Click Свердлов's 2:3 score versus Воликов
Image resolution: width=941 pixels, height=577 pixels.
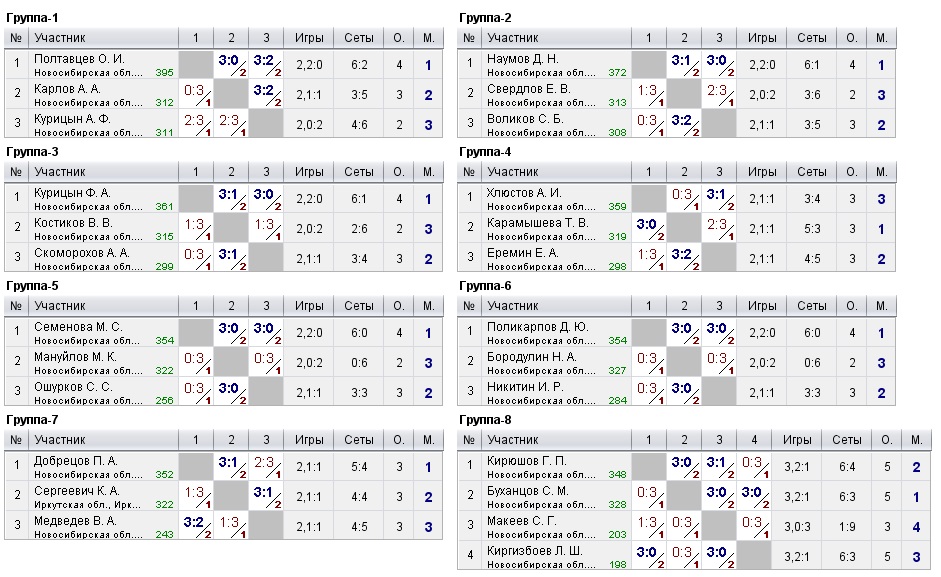click(718, 93)
